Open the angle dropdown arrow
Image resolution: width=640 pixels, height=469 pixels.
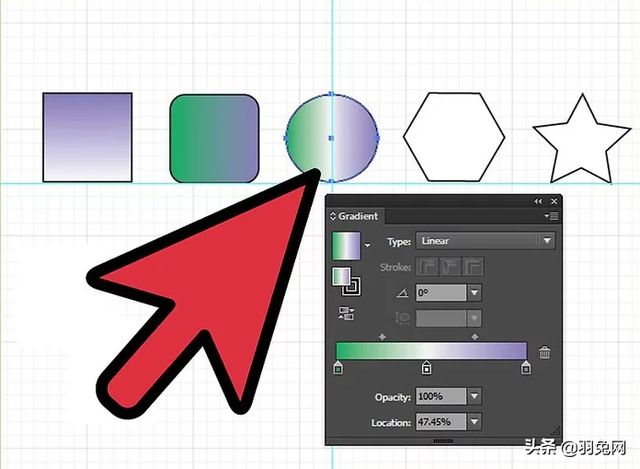(x=474, y=293)
